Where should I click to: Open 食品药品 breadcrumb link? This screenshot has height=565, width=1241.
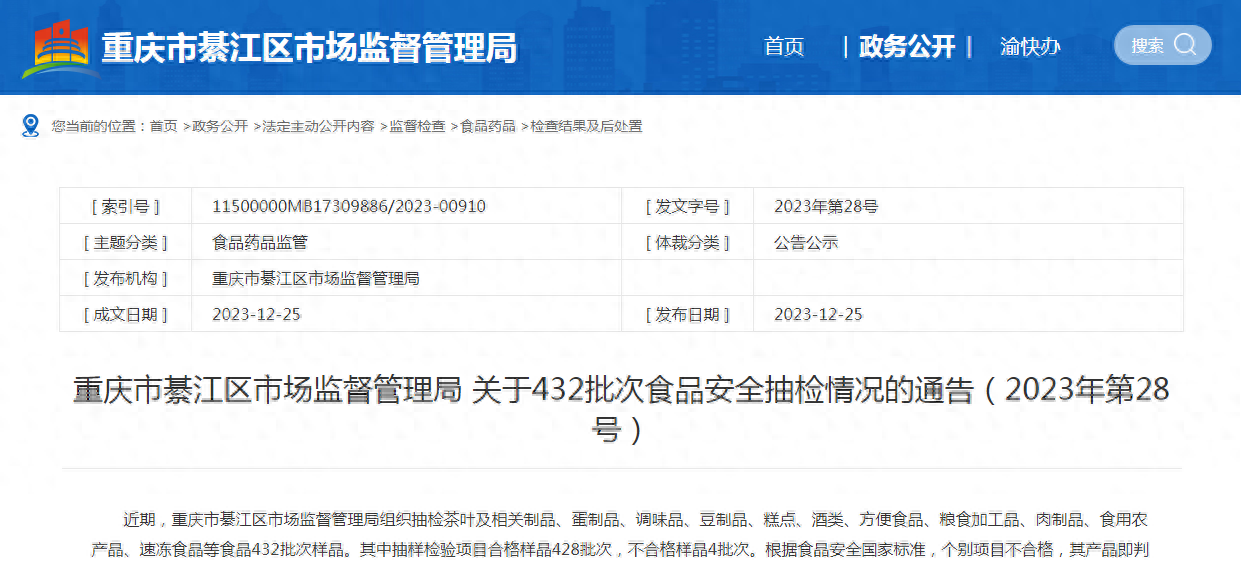488,126
